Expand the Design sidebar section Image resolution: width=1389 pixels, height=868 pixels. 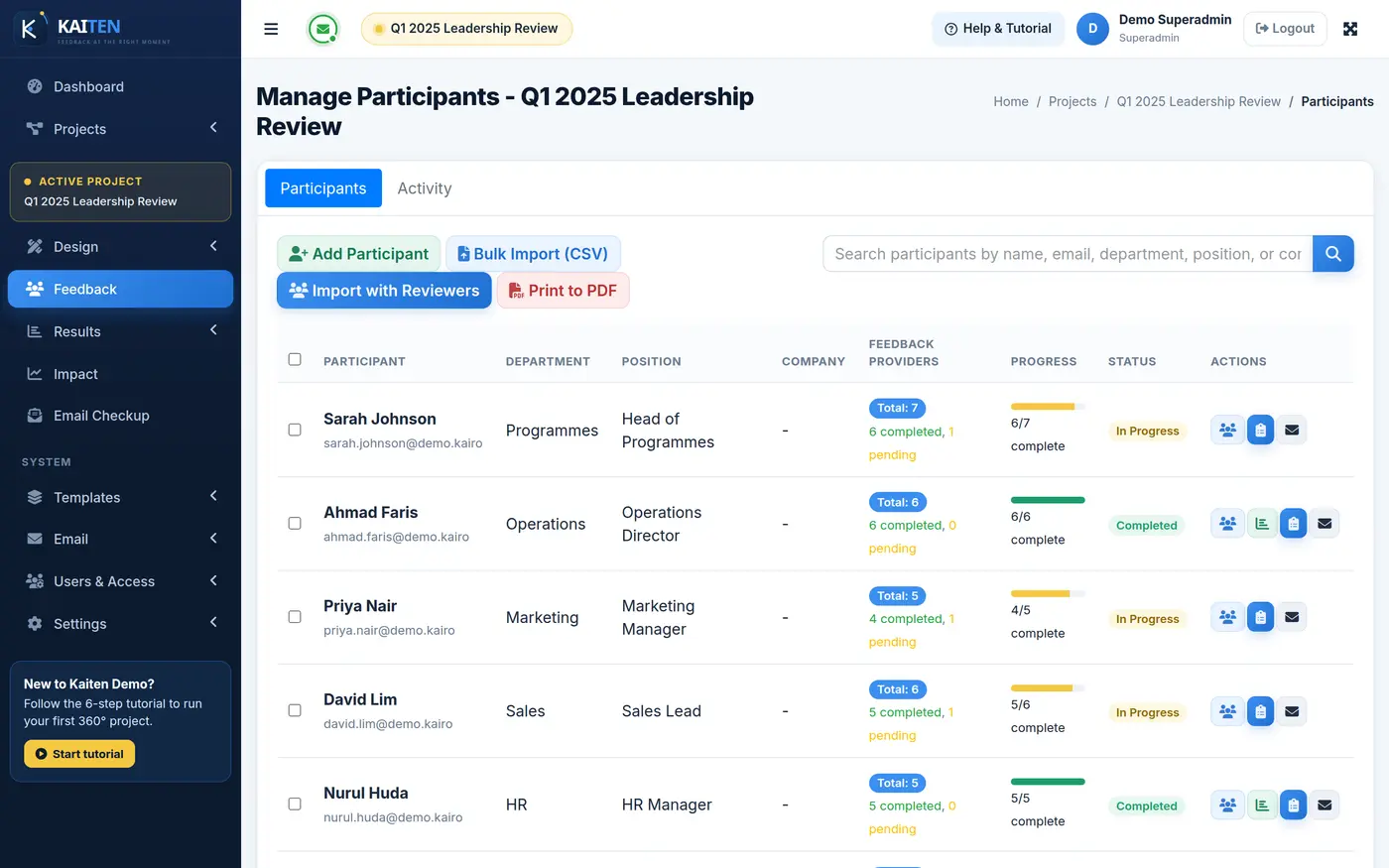(120, 247)
